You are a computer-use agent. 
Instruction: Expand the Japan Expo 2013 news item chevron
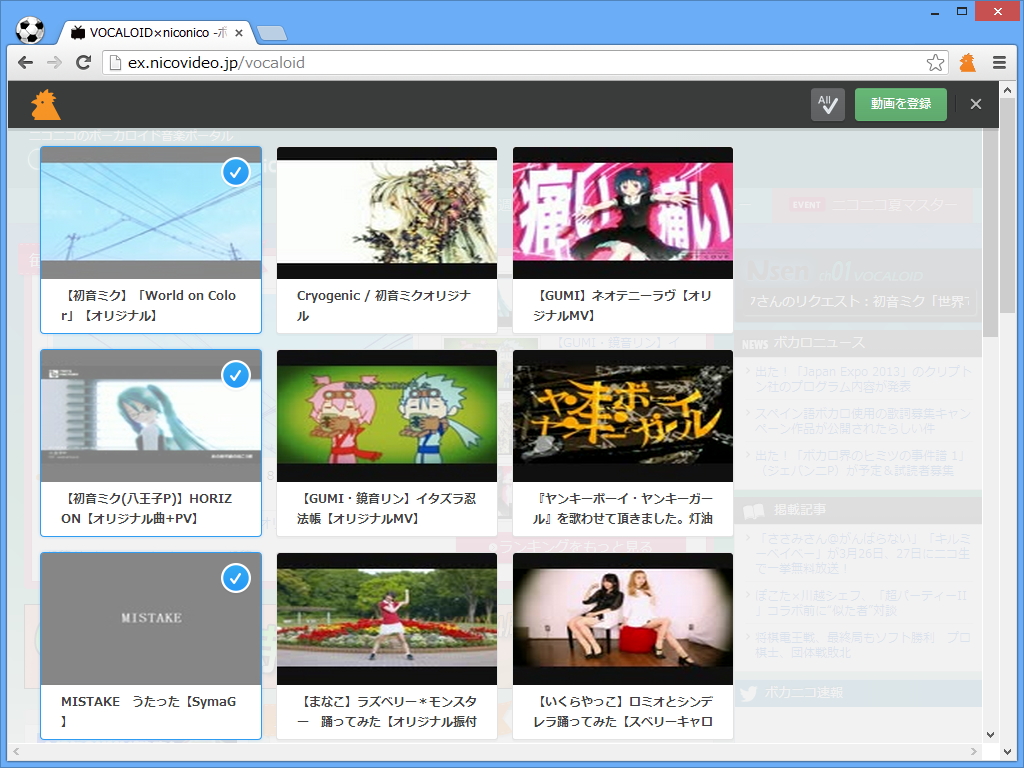747,371
